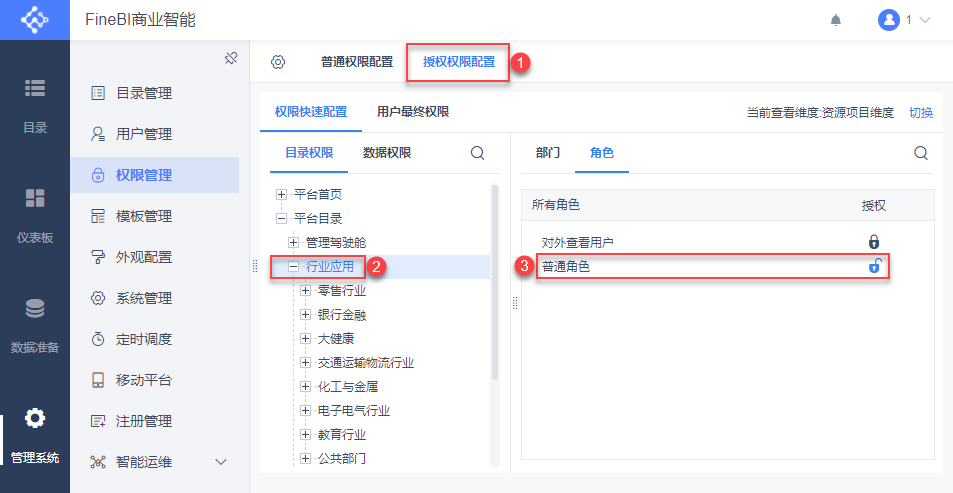
Task: Toggle the lock for 对外查看用户 role
Action: click(x=874, y=242)
